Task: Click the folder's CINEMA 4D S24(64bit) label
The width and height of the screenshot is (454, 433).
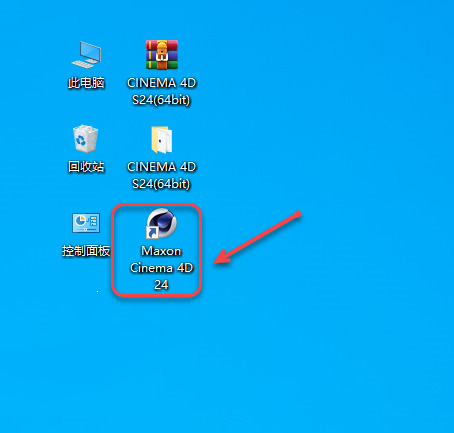Action: tap(162, 175)
